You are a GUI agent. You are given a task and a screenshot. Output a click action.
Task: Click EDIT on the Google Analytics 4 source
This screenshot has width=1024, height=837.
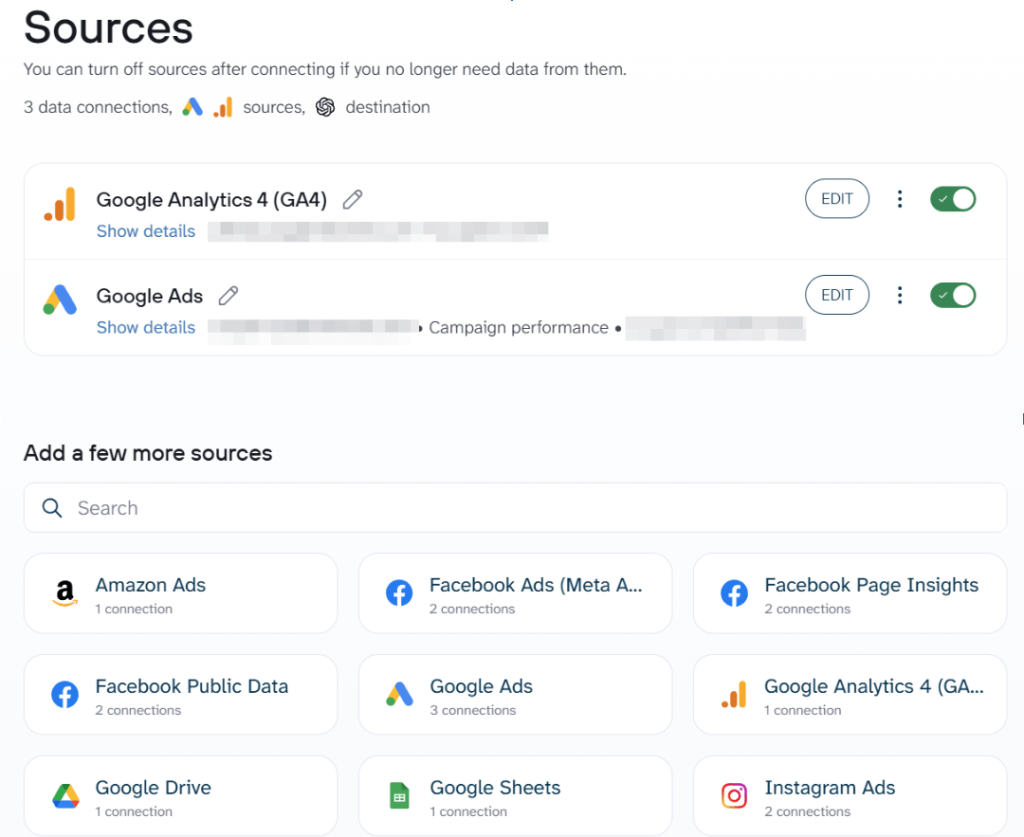point(837,198)
